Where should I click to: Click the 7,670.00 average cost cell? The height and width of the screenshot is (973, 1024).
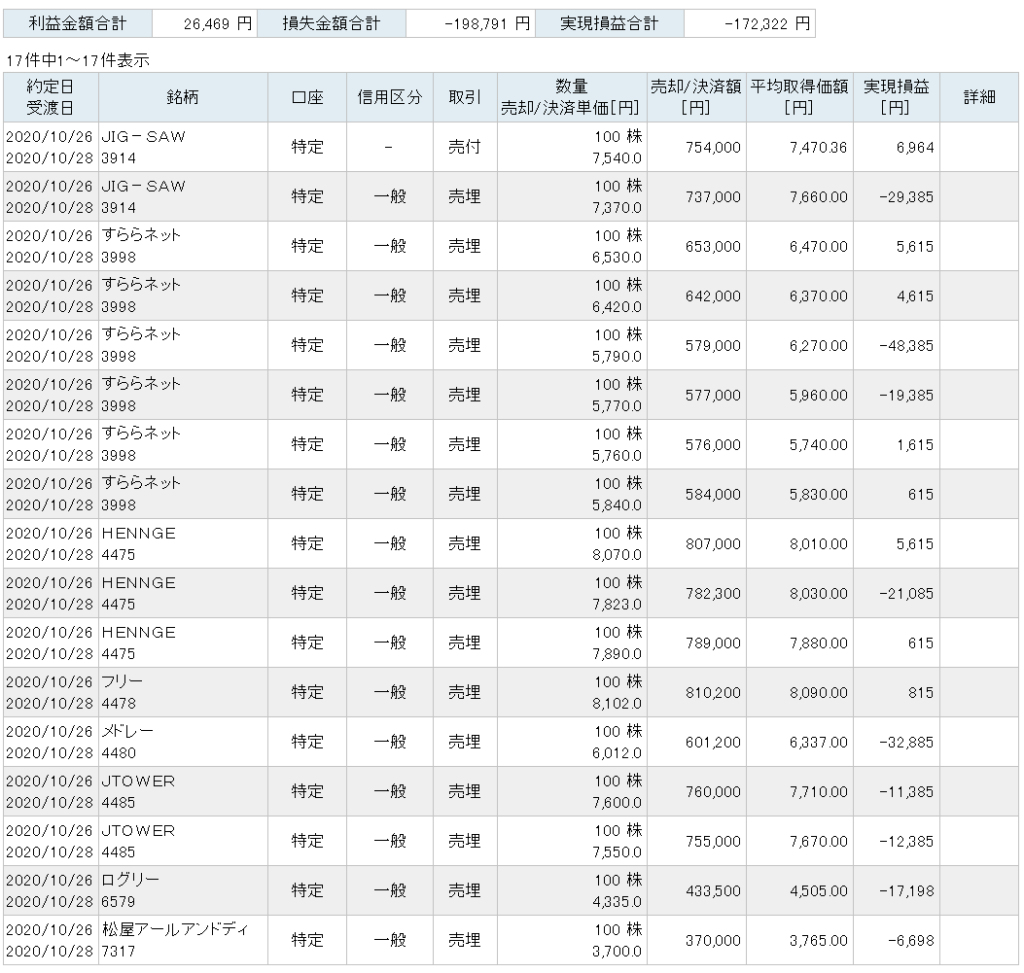coord(799,842)
